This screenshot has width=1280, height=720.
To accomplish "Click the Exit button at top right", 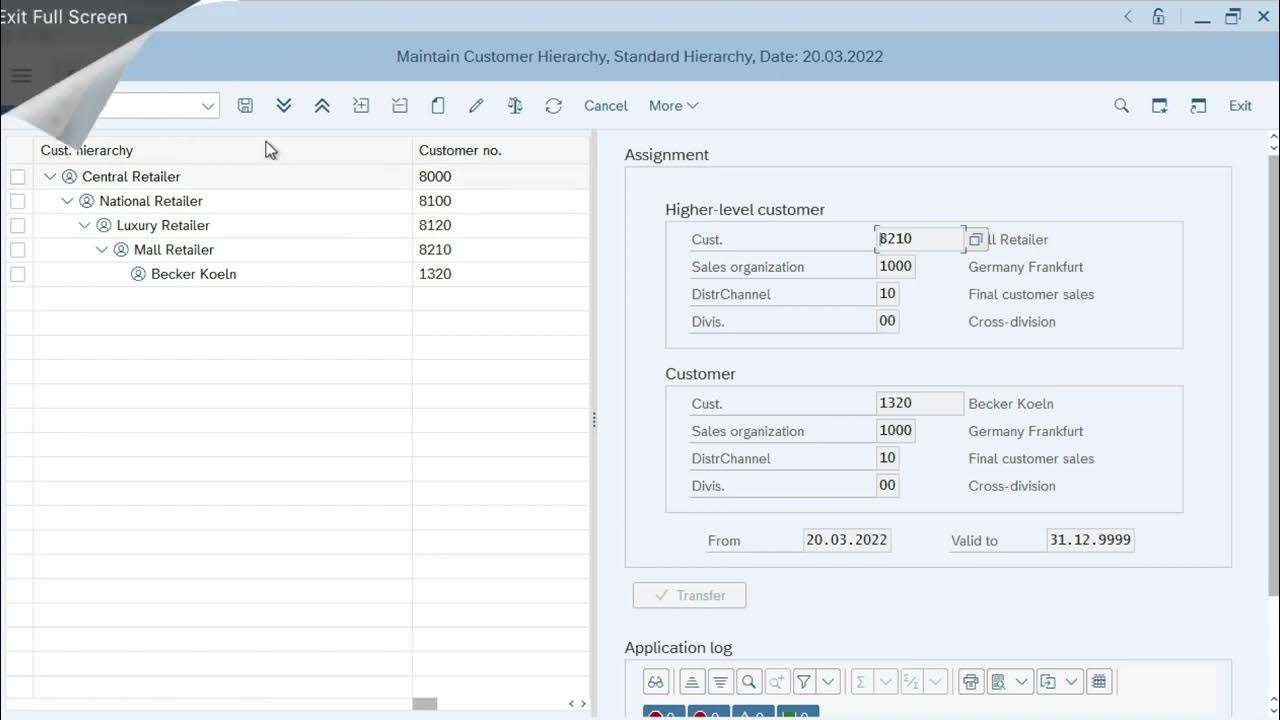I will tap(1240, 106).
